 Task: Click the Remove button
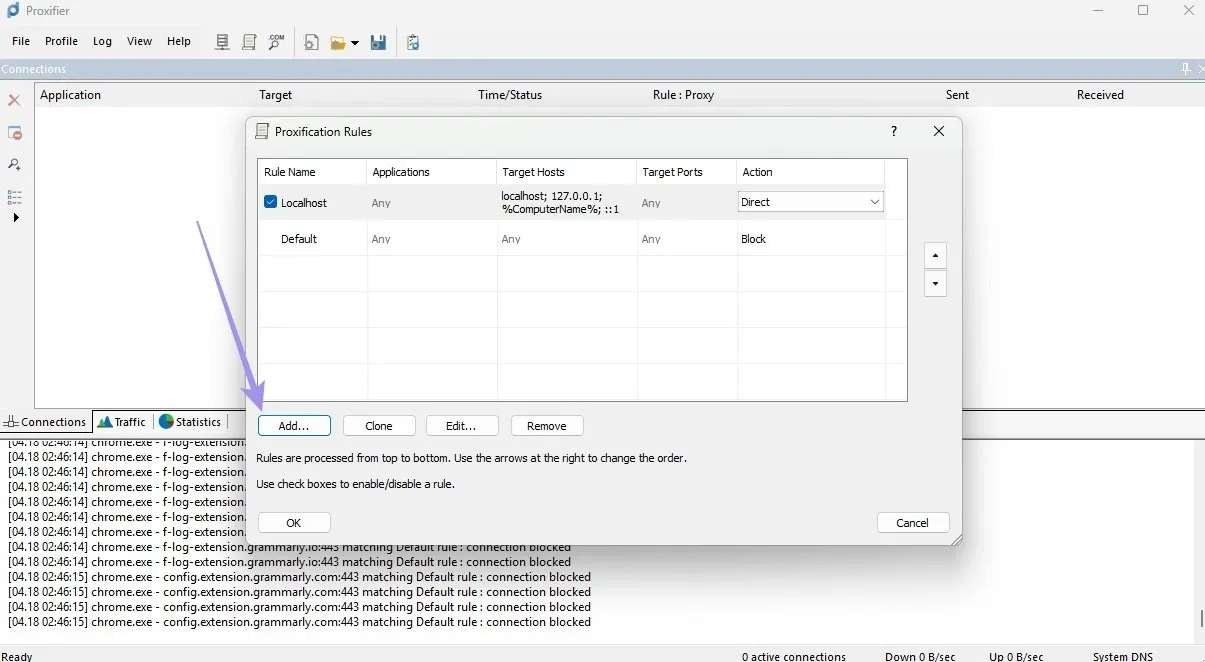pyautogui.click(x=547, y=426)
